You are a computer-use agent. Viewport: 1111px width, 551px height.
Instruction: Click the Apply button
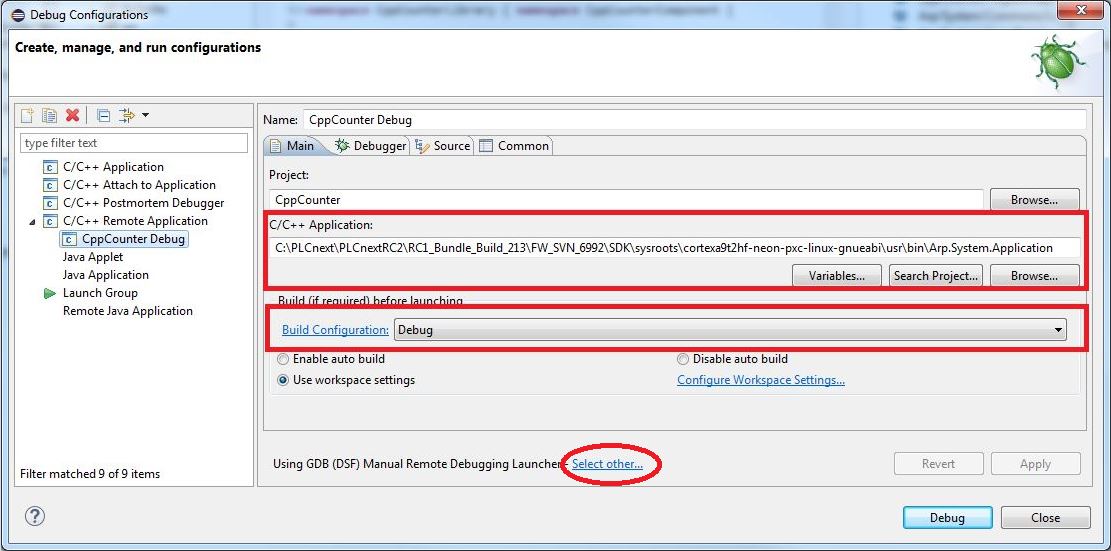click(1035, 464)
